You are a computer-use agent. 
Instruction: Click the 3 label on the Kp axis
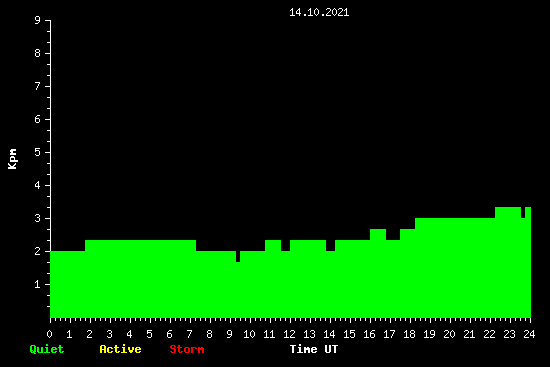(38, 218)
